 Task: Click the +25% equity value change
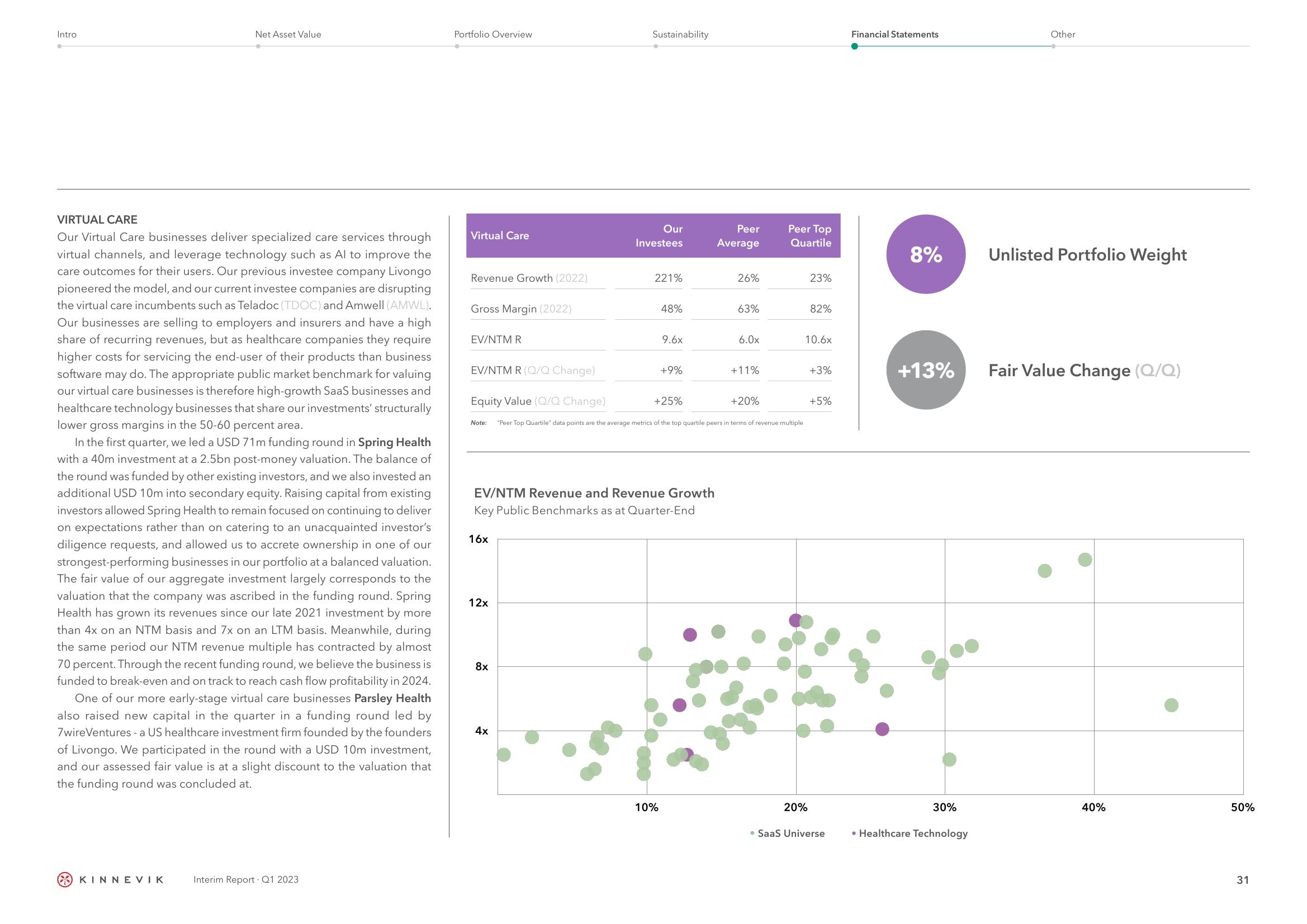tap(668, 401)
